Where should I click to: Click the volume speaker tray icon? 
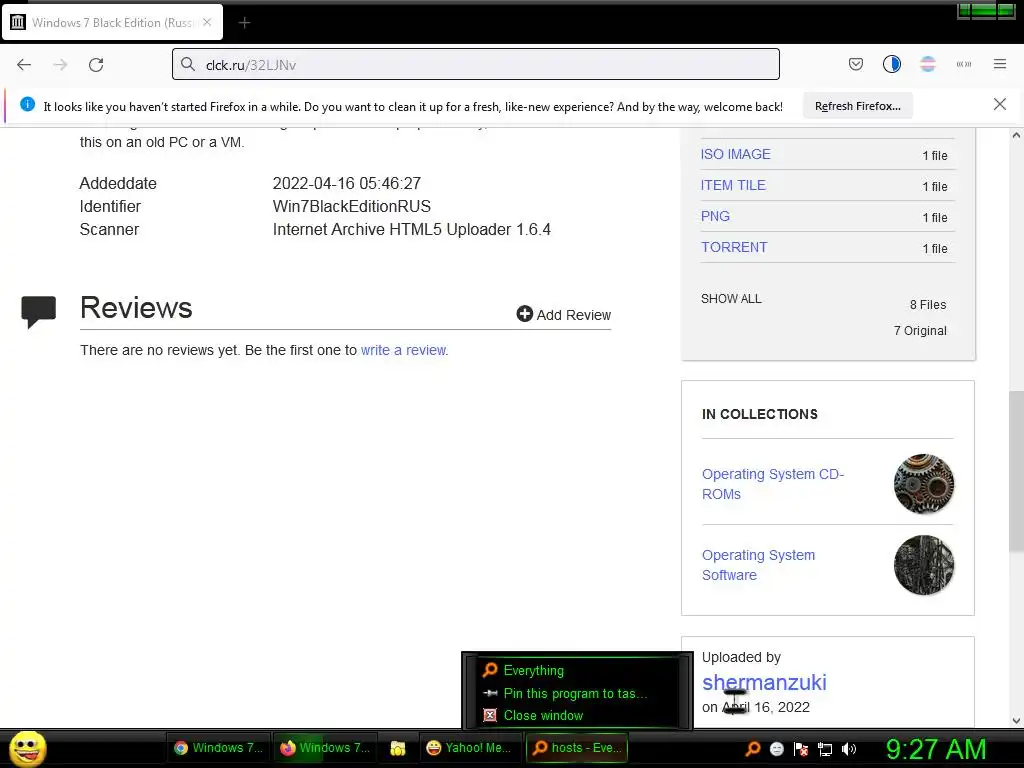848,749
